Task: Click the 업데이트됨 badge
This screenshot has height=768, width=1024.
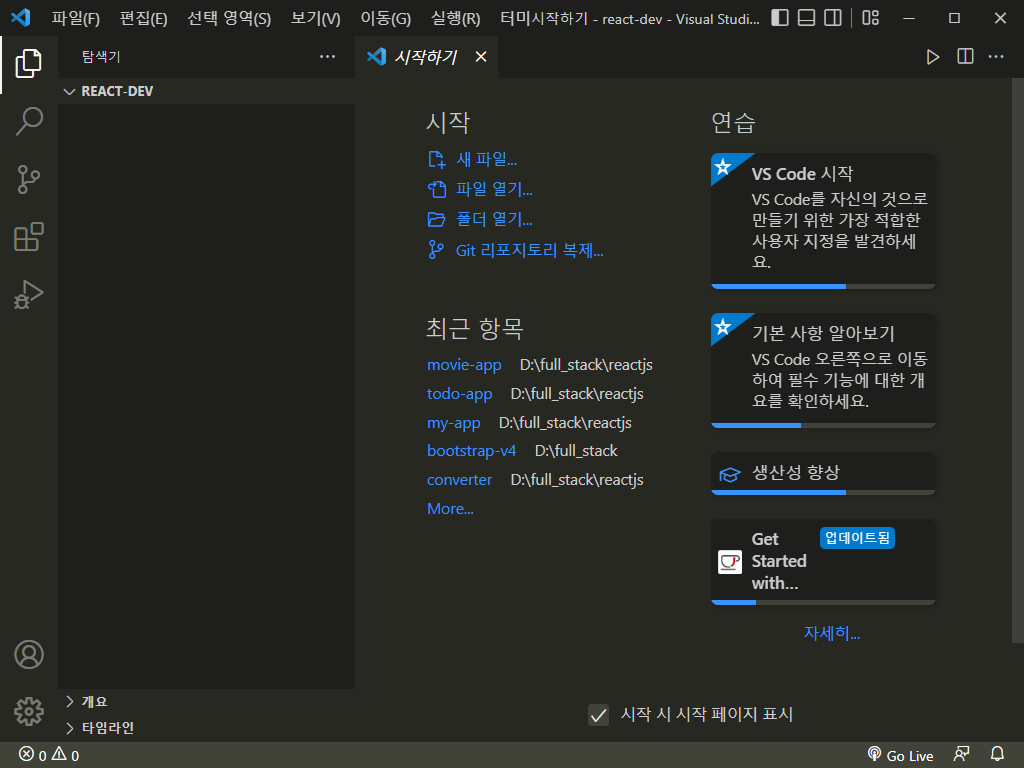Action: click(x=857, y=538)
